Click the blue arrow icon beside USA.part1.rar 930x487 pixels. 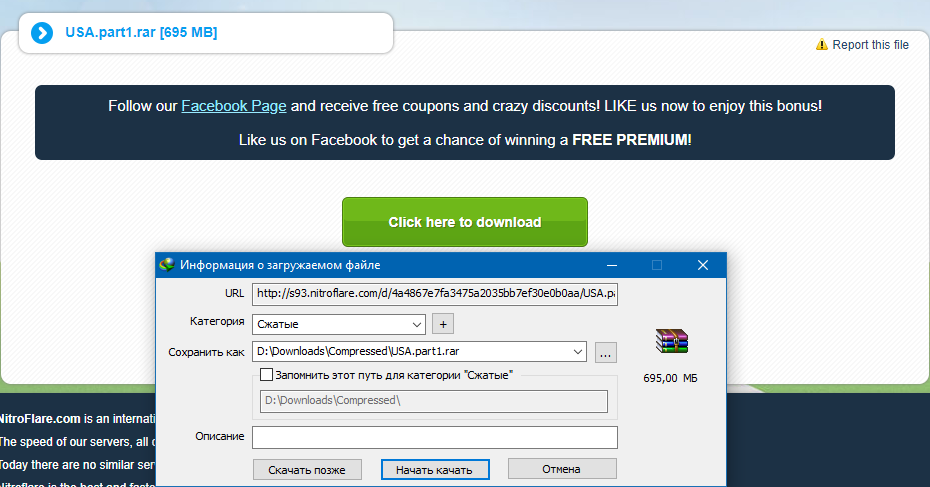42,33
